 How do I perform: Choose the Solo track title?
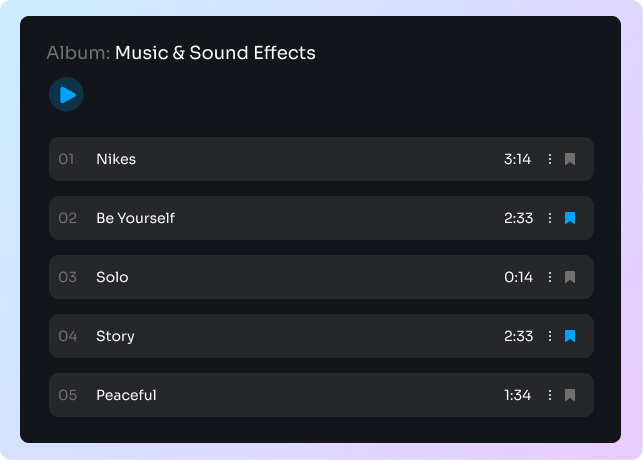click(112, 277)
